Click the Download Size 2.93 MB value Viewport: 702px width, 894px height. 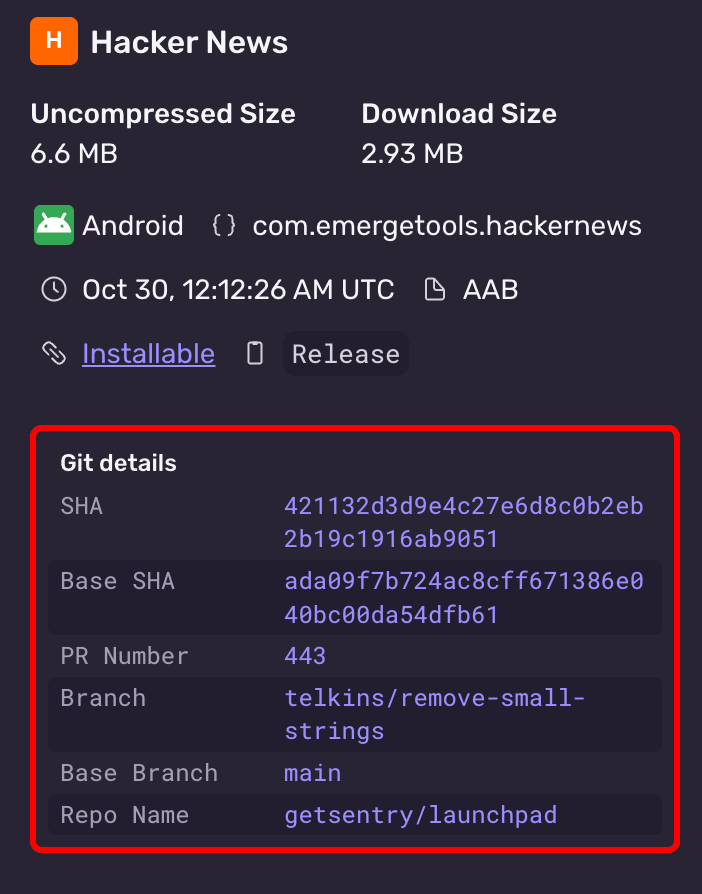tap(412, 154)
